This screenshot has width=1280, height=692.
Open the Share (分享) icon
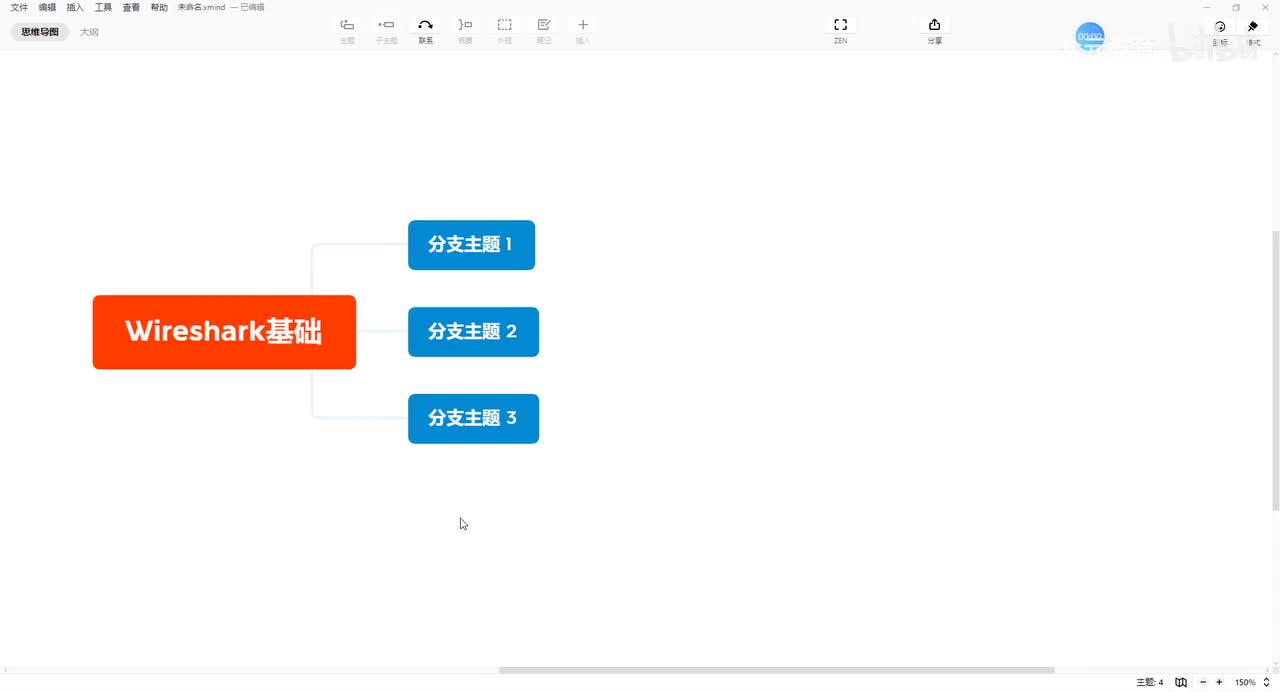[934, 25]
